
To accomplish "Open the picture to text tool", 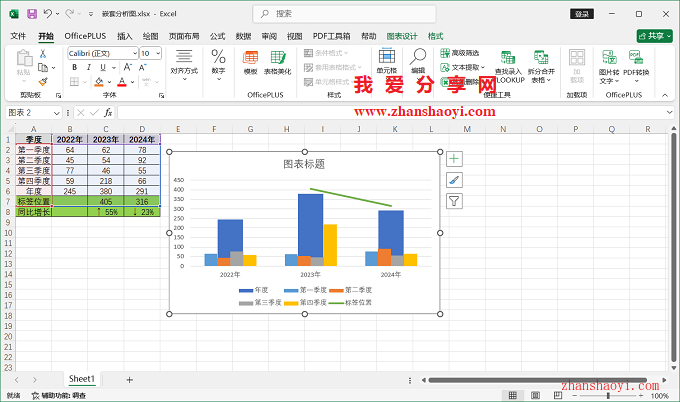I will pos(609,67).
